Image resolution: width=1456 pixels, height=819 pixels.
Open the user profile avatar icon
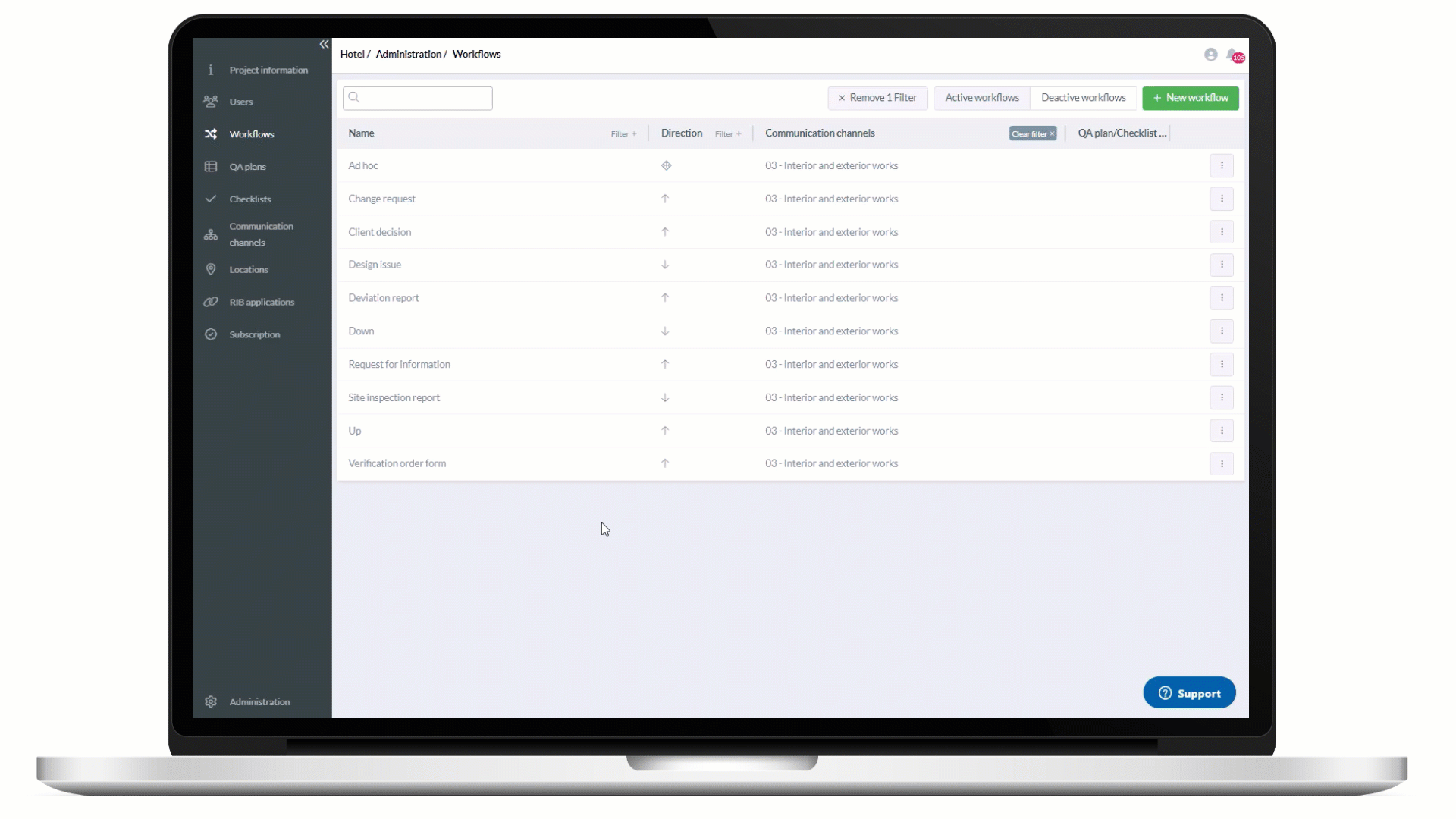1211,55
